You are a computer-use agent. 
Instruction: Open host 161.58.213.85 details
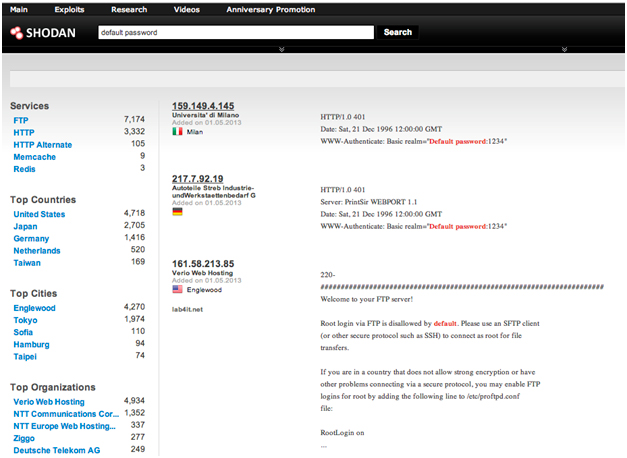203,264
